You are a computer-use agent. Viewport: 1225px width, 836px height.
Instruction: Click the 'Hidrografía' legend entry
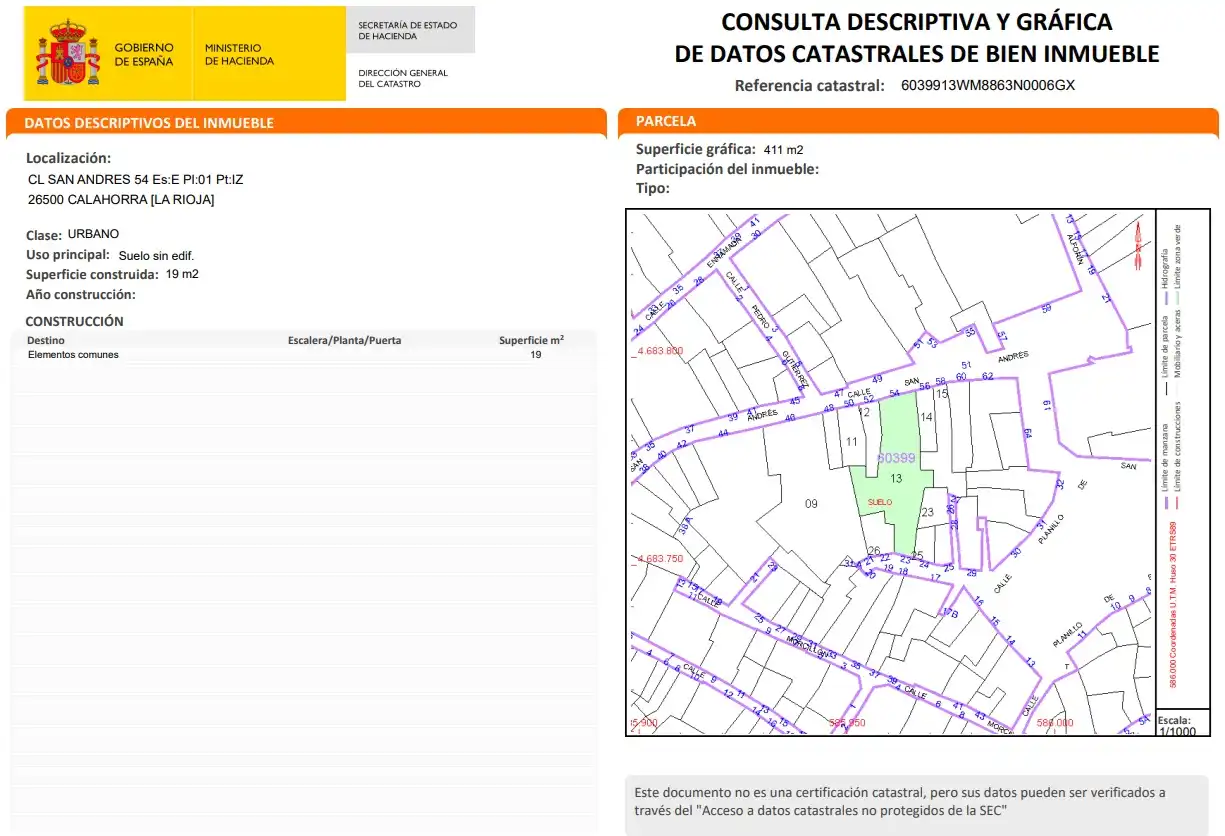click(x=1165, y=269)
